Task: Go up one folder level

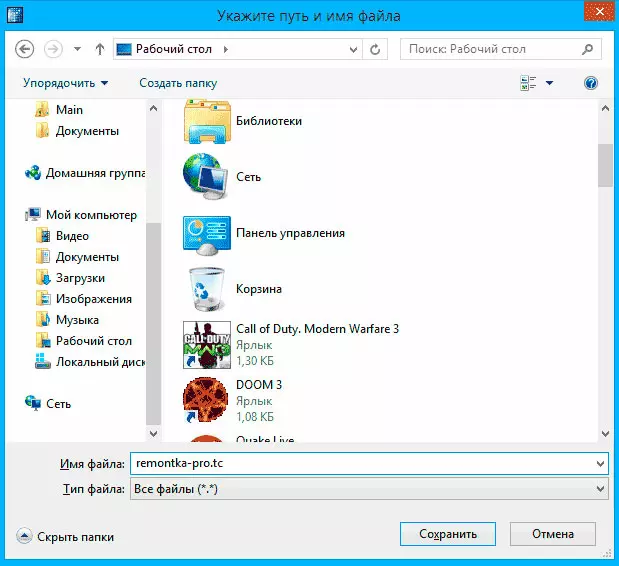Action: [x=100, y=48]
